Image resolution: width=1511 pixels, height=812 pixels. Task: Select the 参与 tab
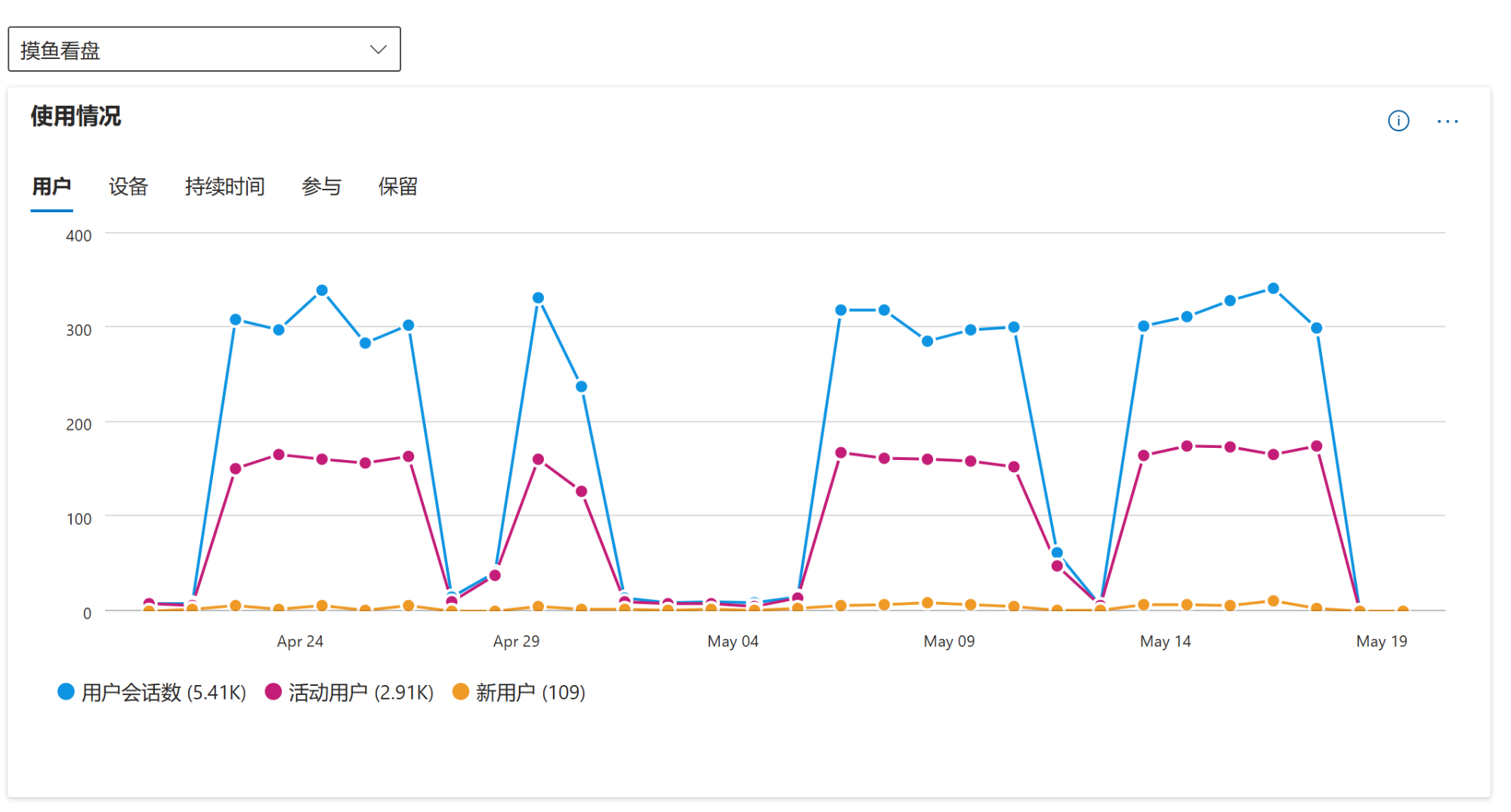321,187
